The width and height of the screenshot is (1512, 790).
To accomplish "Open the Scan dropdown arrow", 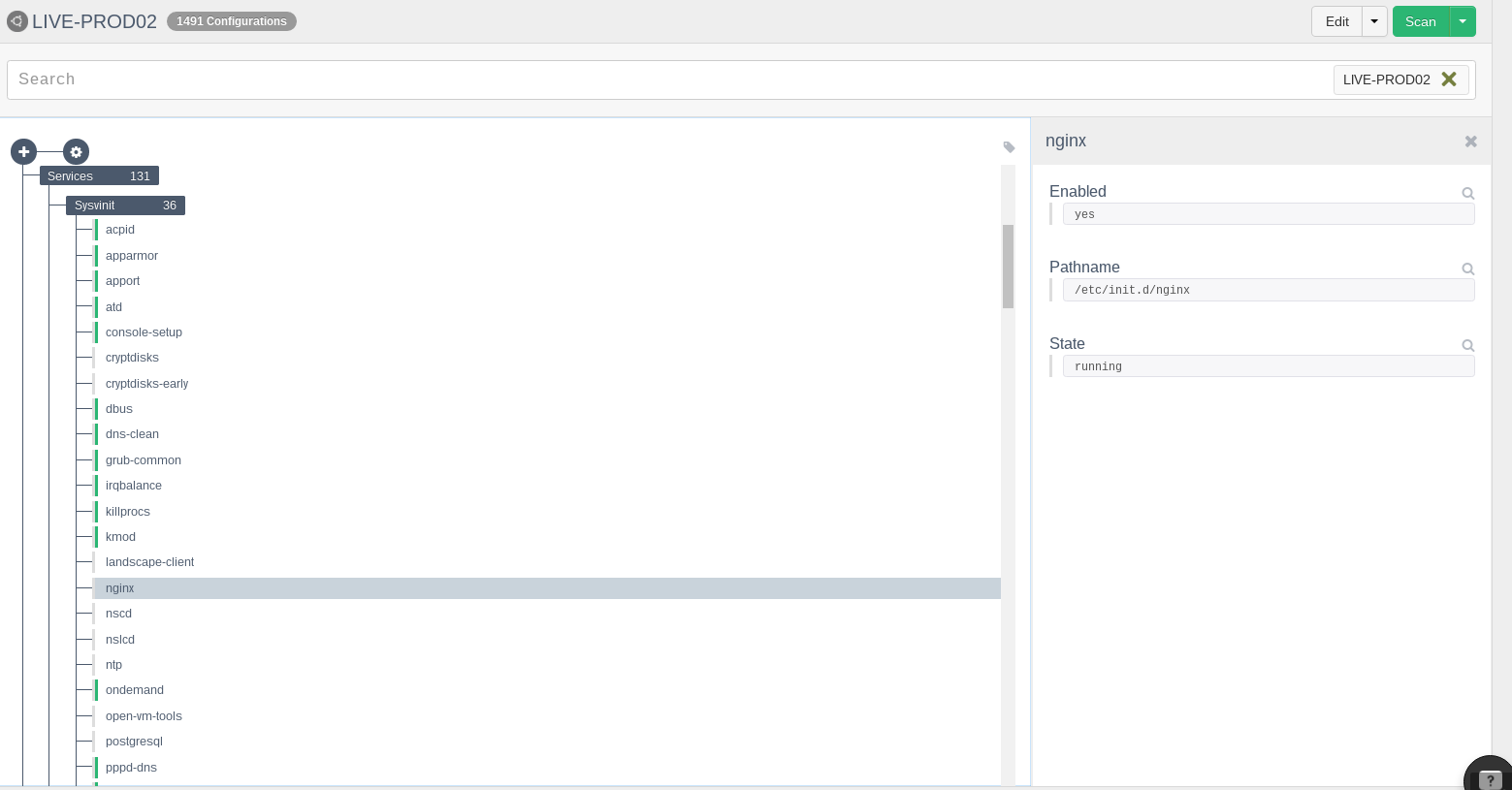I will (1463, 21).
